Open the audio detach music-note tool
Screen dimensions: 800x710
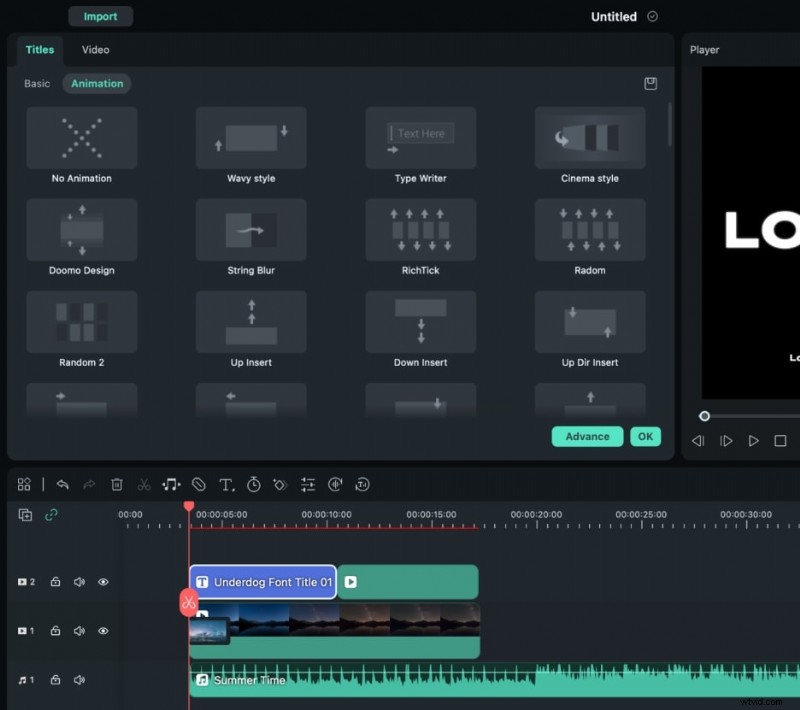click(x=171, y=484)
